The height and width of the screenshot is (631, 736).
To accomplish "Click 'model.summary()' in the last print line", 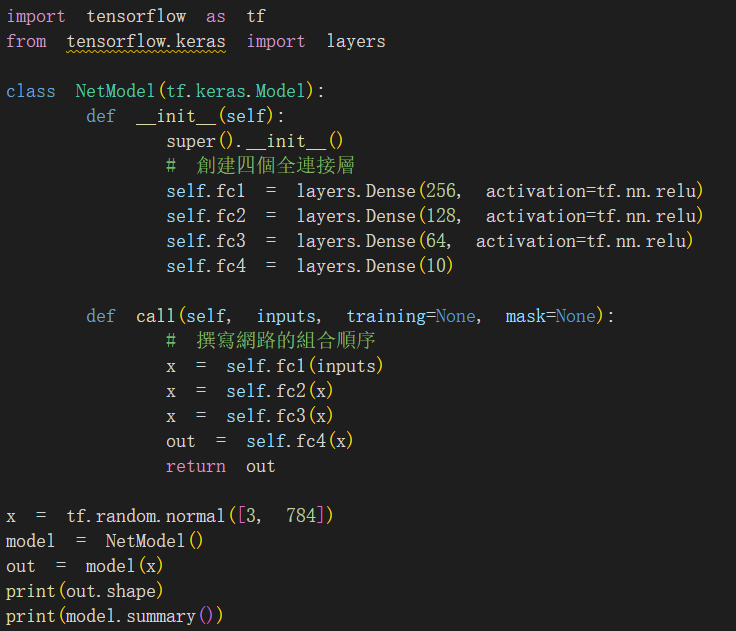I will 139,616.
